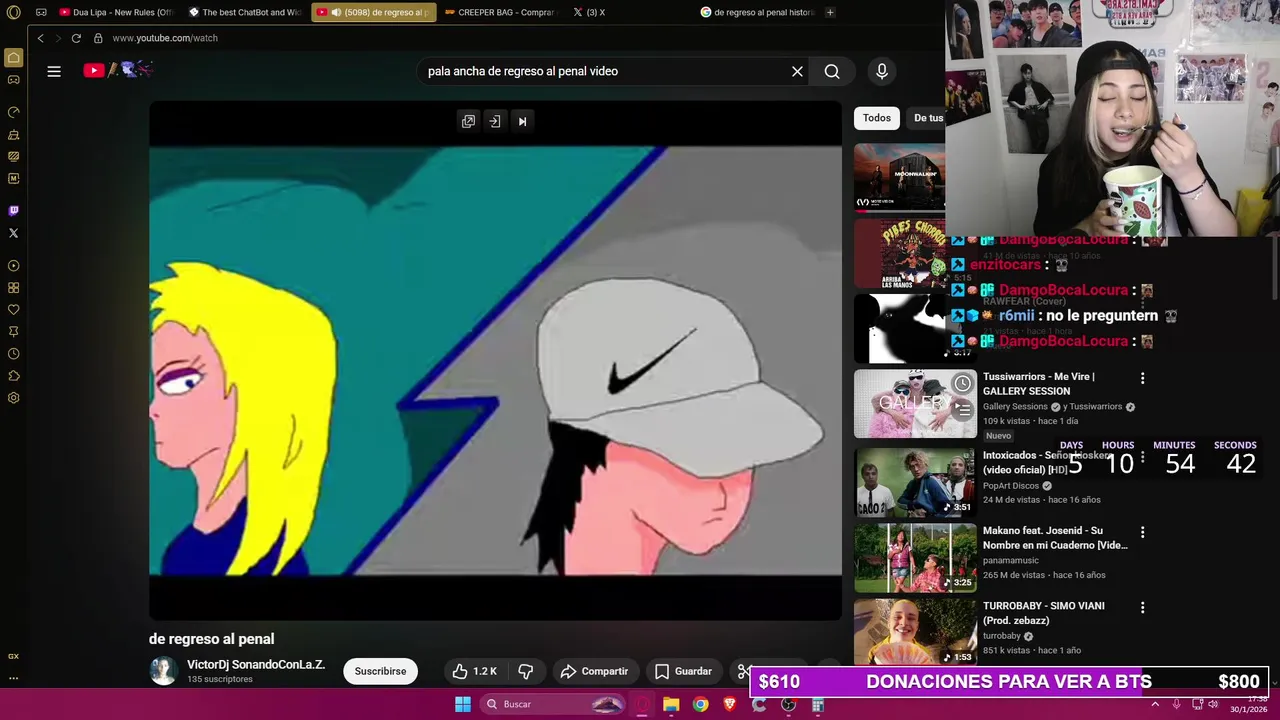Open options for Tussiwarriors - Me Vire

pyautogui.click(x=1142, y=378)
